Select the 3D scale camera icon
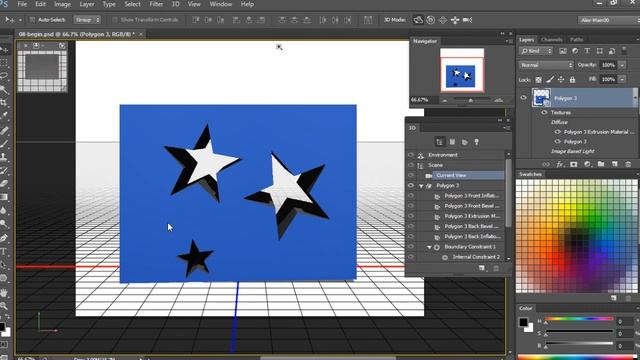The height and width of the screenshot is (360, 640). [x=467, y=20]
